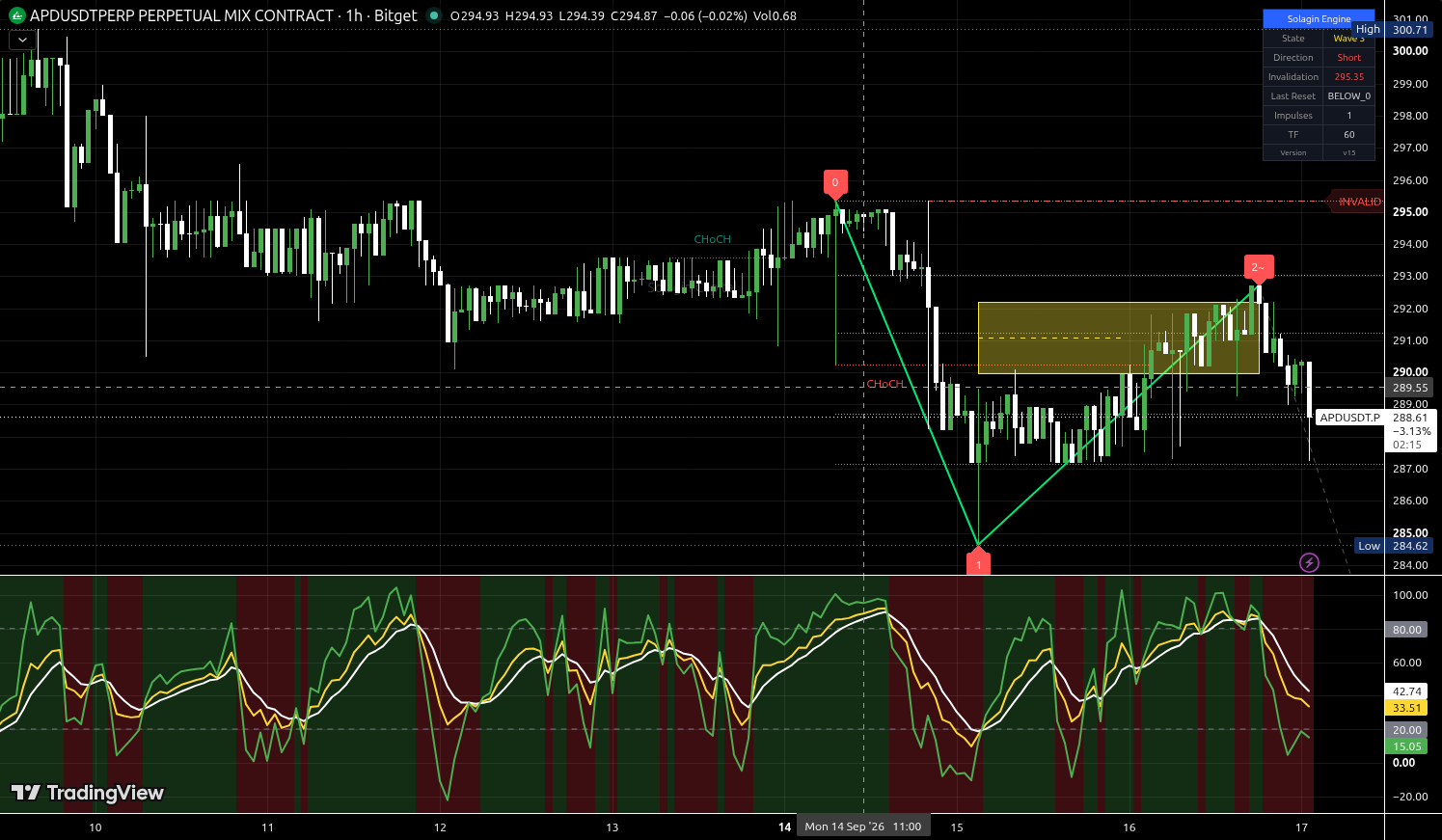Click the TradingView logo
The image size is (1442, 840).
(x=88, y=793)
